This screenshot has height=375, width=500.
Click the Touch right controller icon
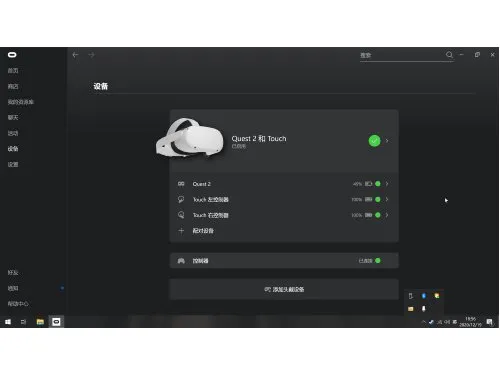pos(181,215)
